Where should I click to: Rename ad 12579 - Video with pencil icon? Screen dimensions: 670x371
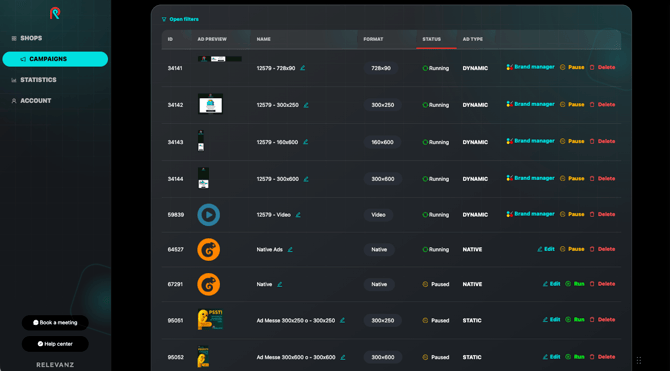click(x=298, y=215)
